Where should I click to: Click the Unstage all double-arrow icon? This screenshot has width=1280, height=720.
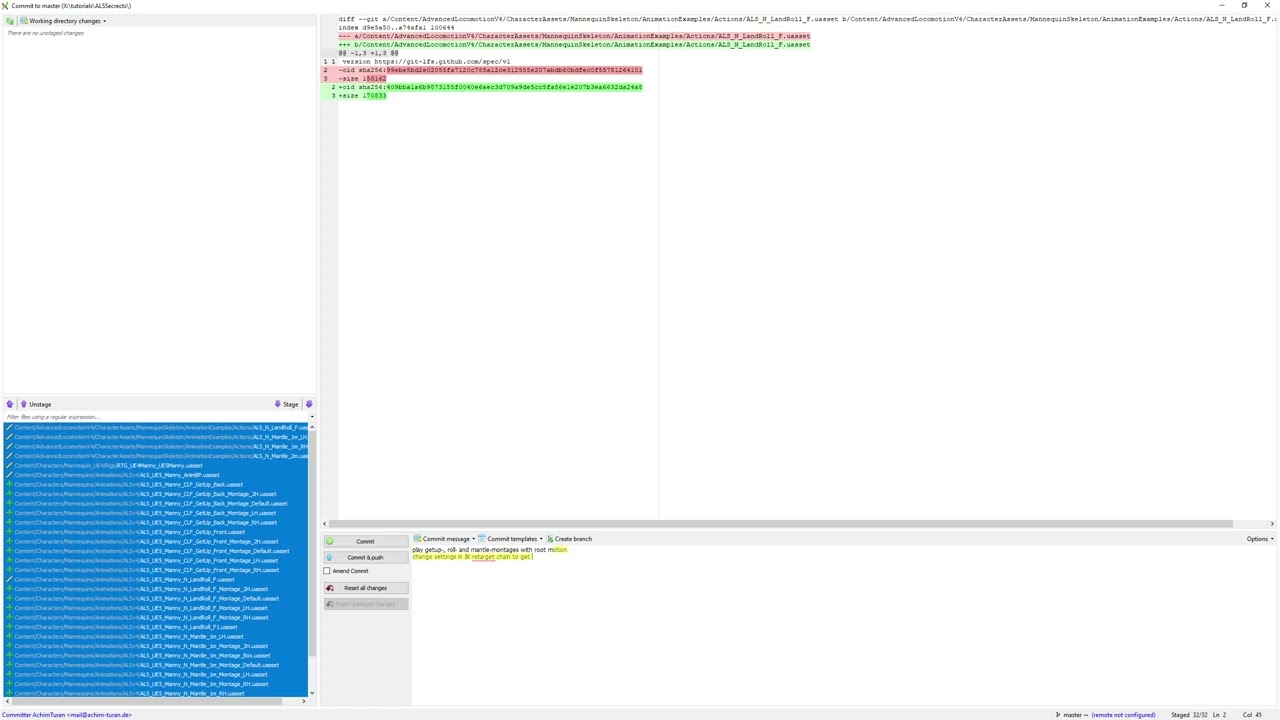tap(10, 404)
